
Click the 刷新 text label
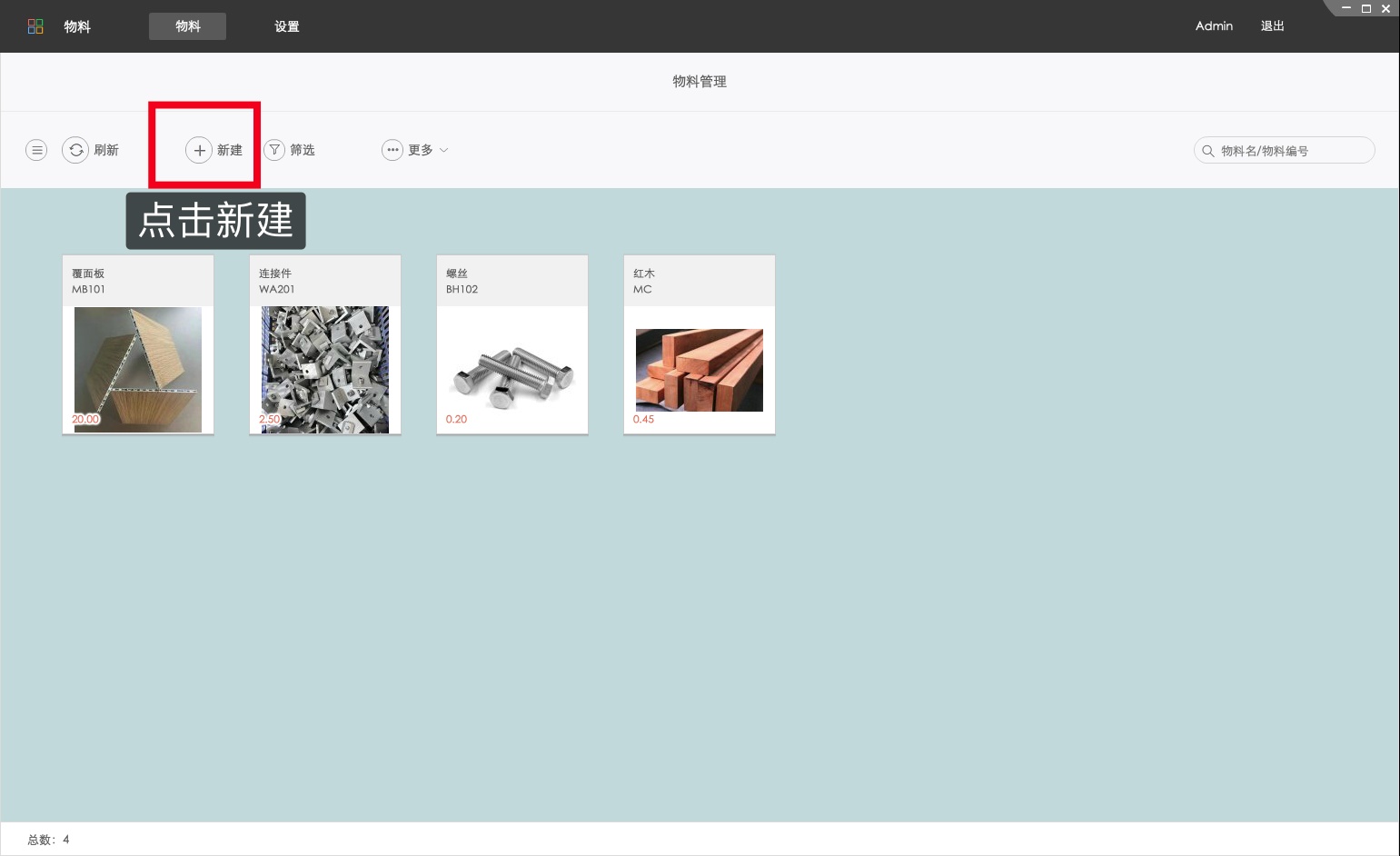coord(106,150)
